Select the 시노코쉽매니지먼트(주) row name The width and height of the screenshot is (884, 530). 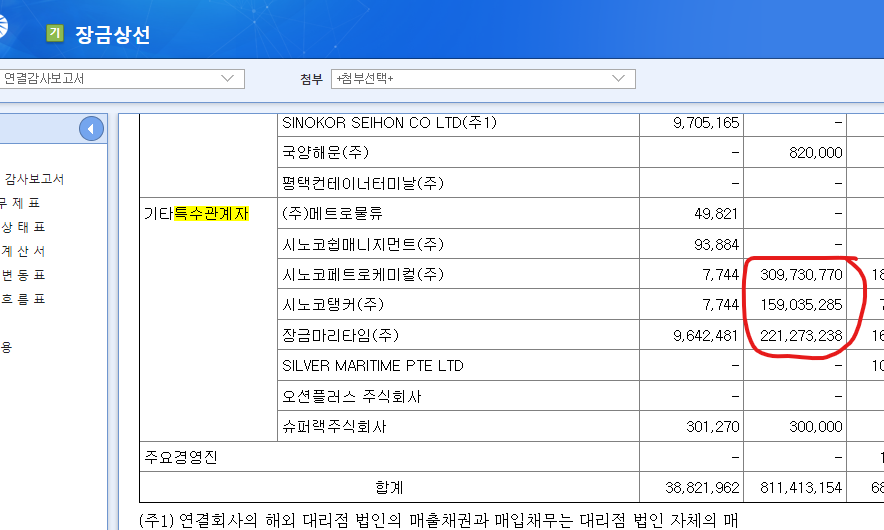(x=363, y=244)
